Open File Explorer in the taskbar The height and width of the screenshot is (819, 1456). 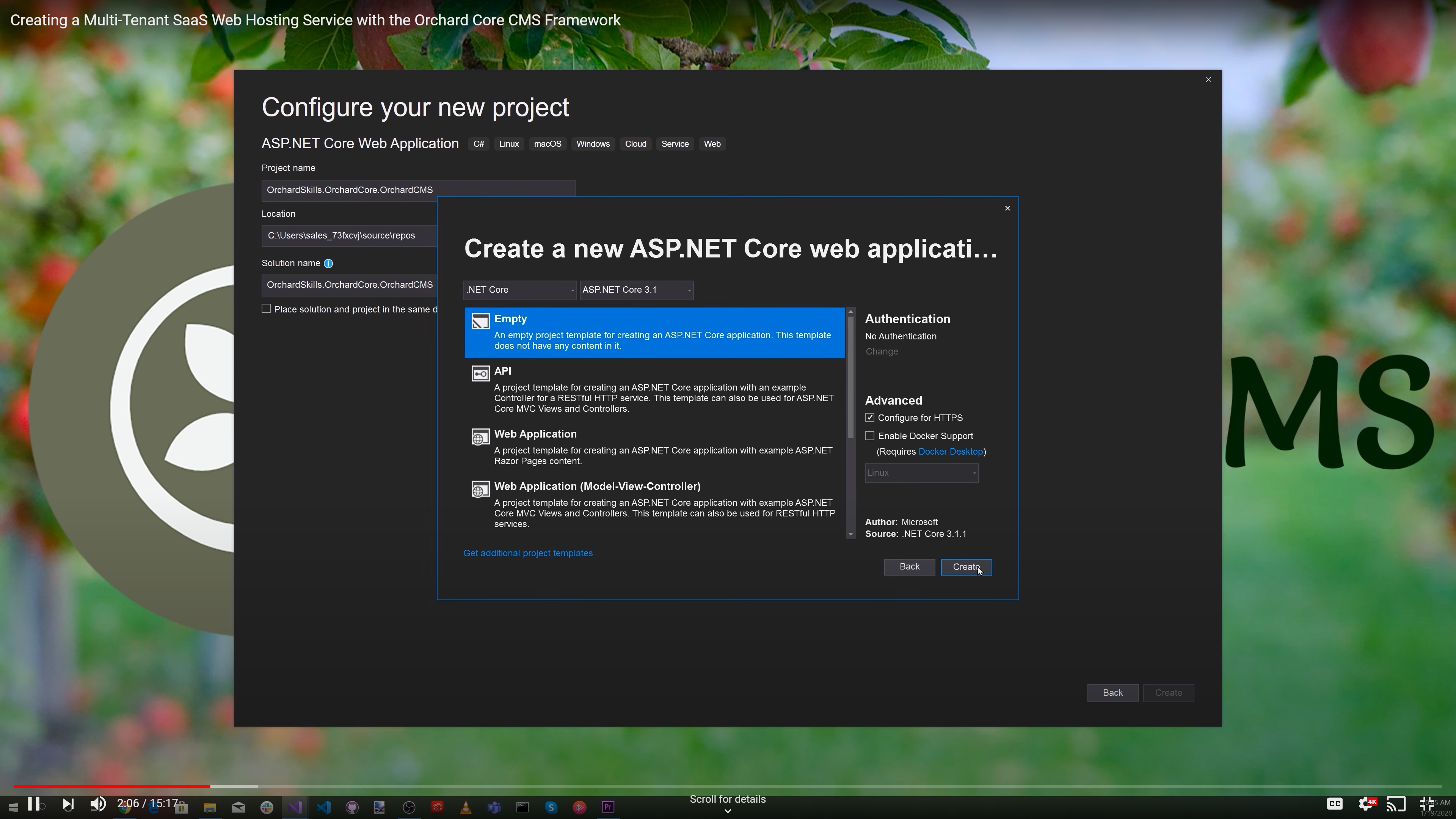(210, 807)
